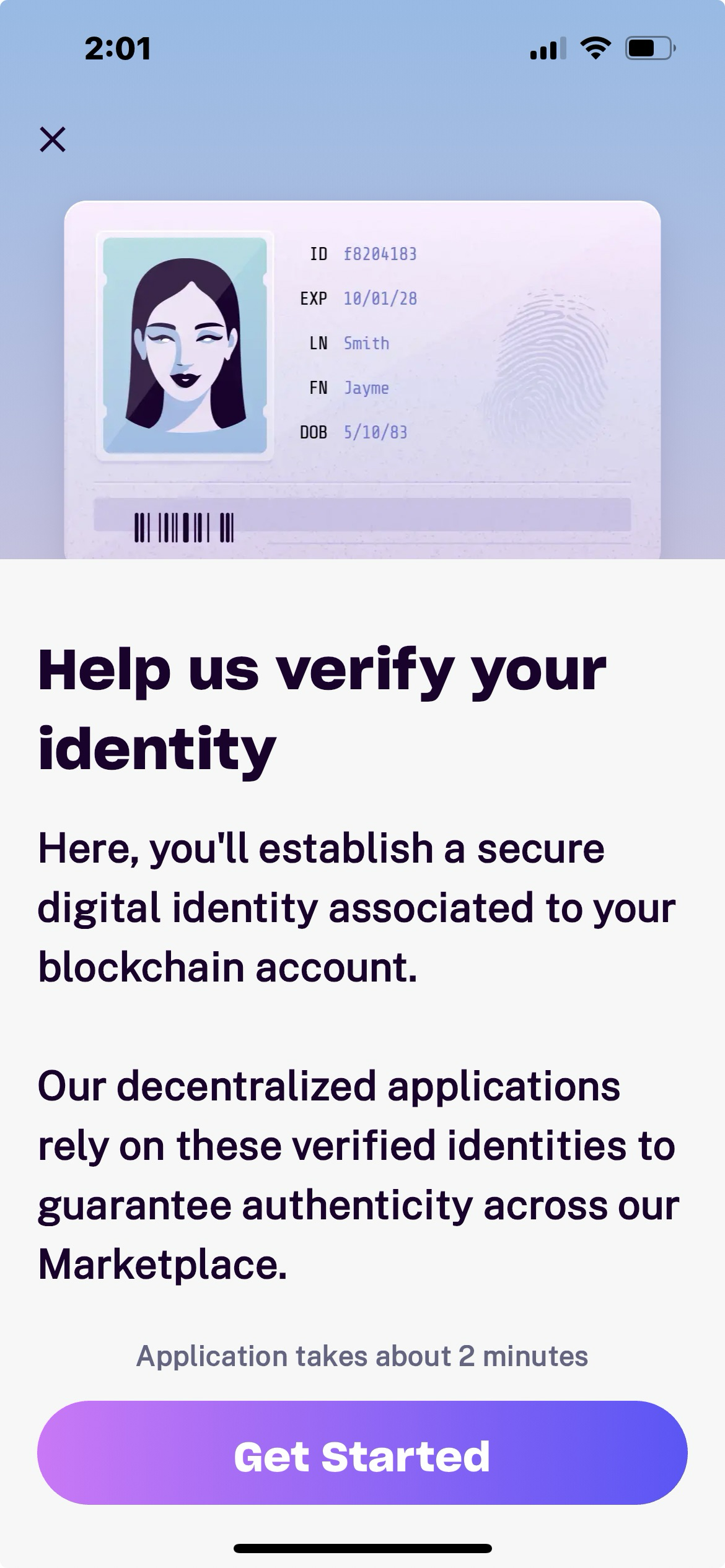
Task: Tap the barcode on ID card
Action: click(184, 528)
